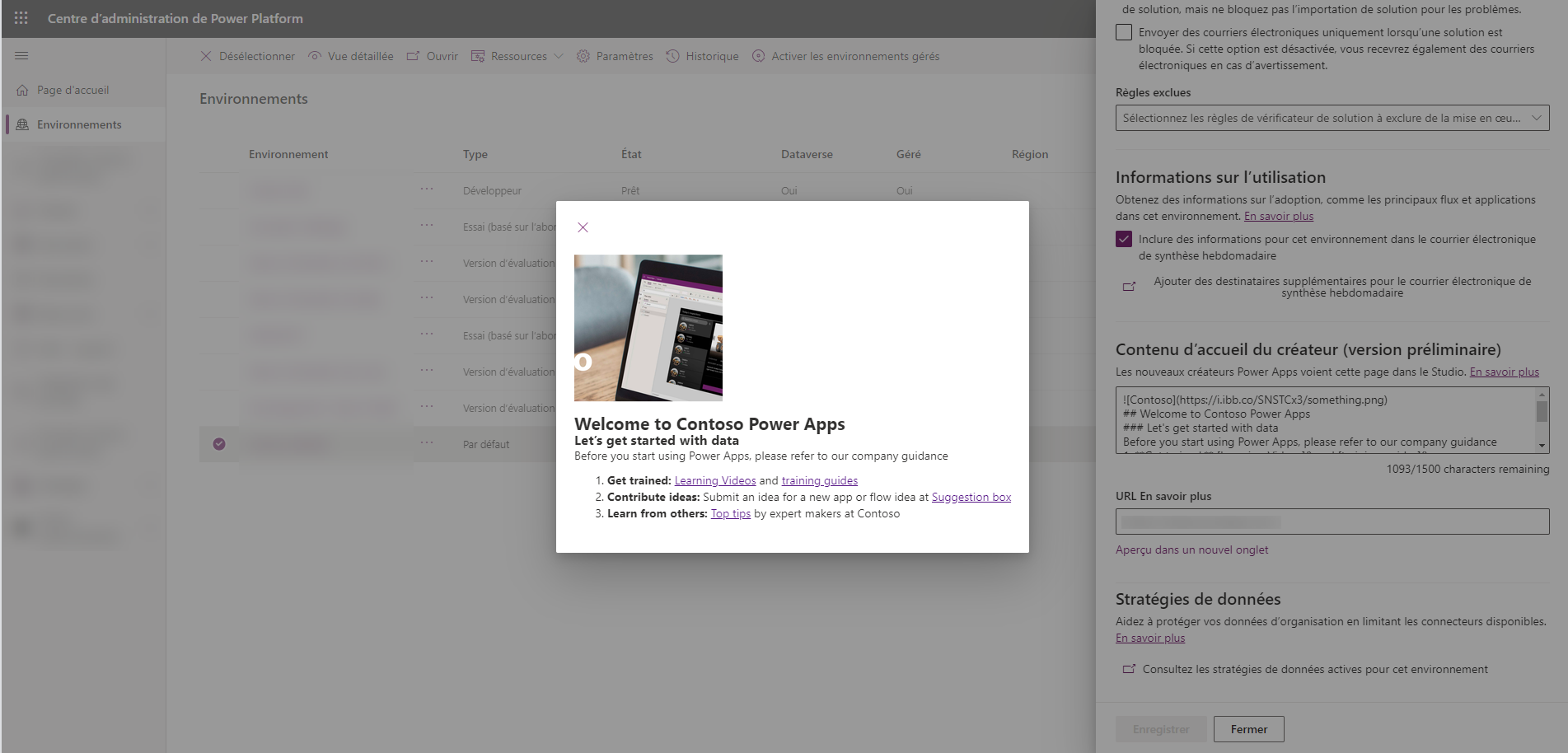Open the training guides link

(820, 480)
